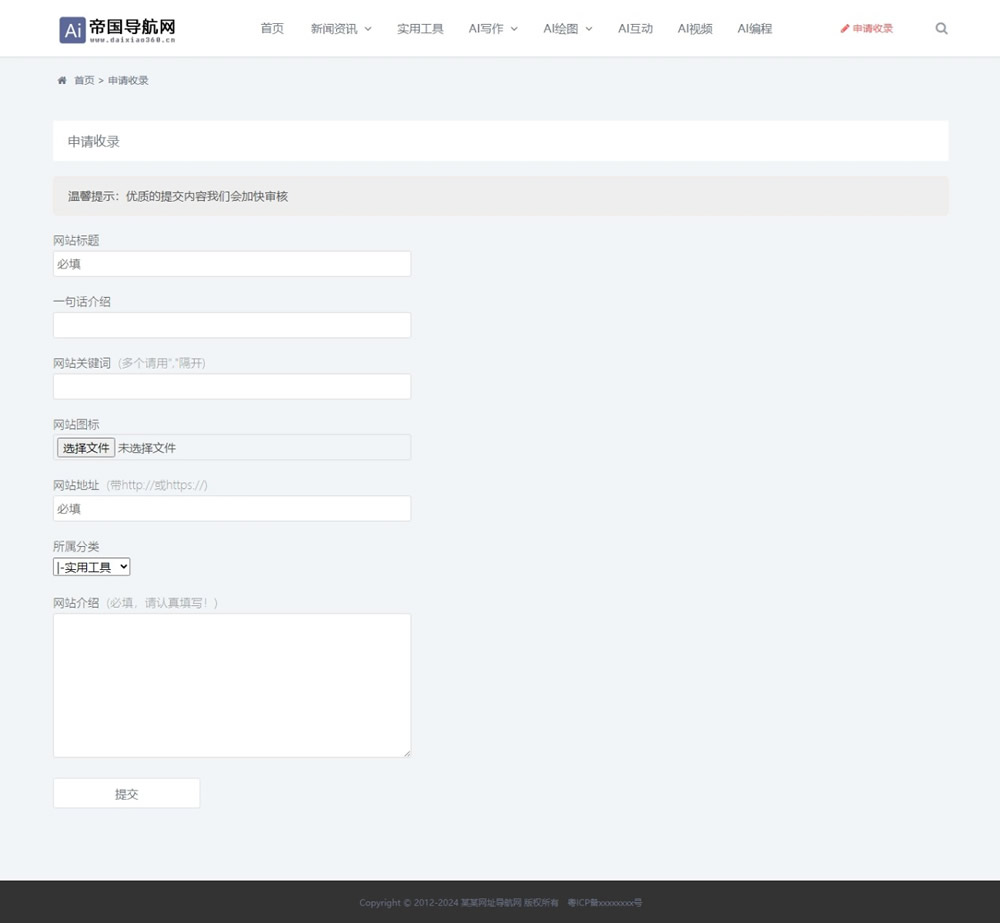
Task: Open the 实用工具 nav item
Action: [420, 29]
